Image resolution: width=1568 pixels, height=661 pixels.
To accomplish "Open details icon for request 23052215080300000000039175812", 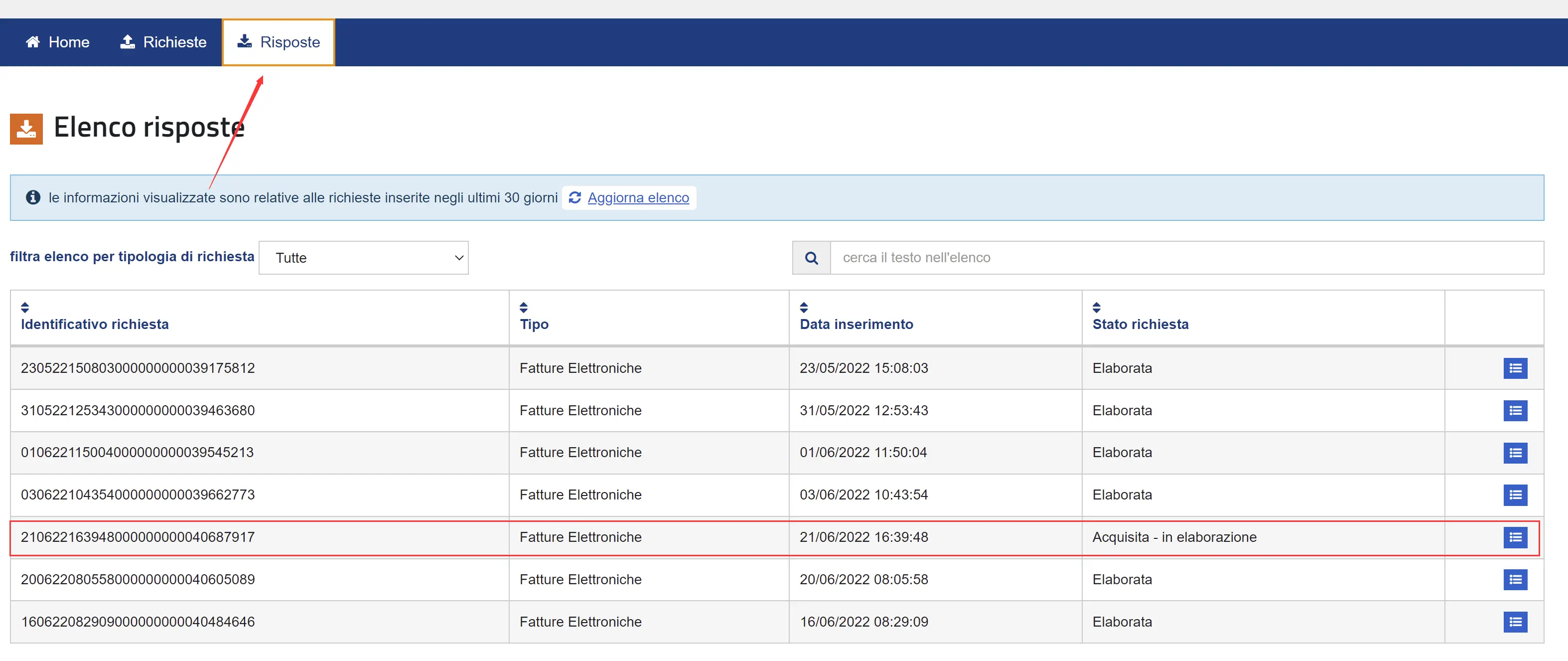I will tap(1514, 368).
